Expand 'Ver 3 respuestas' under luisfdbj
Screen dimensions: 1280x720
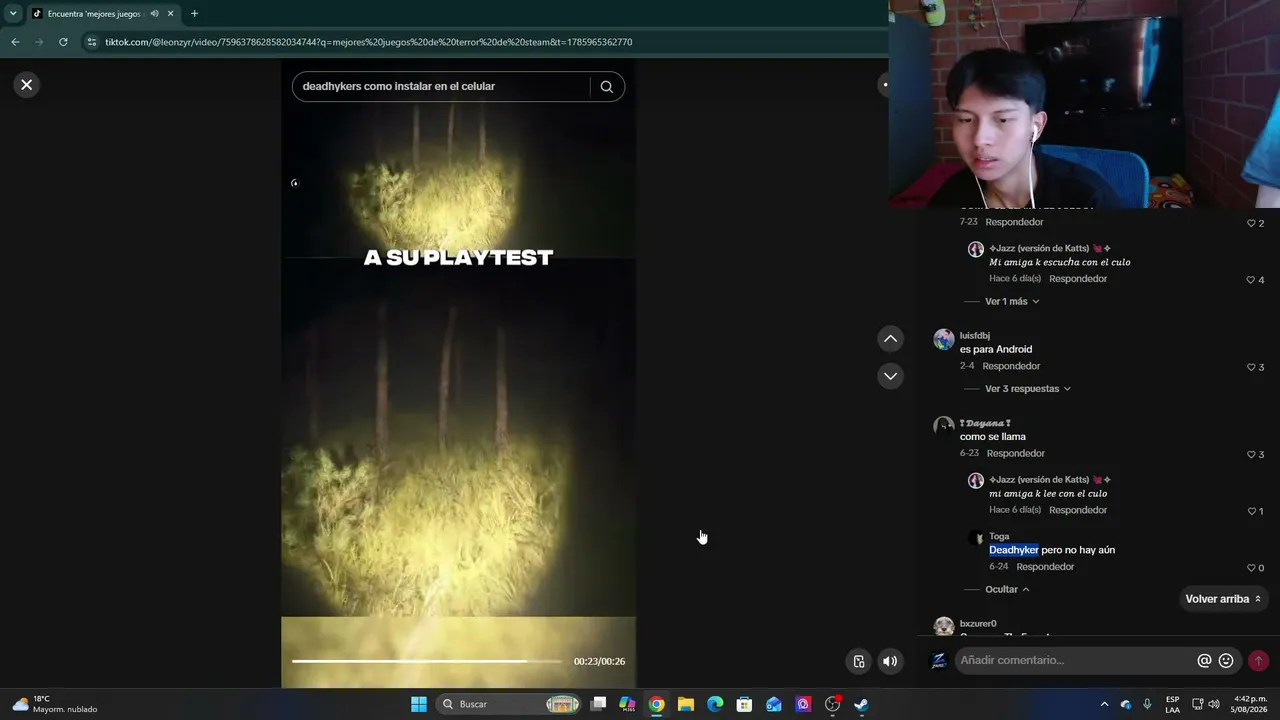tap(1028, 389)
